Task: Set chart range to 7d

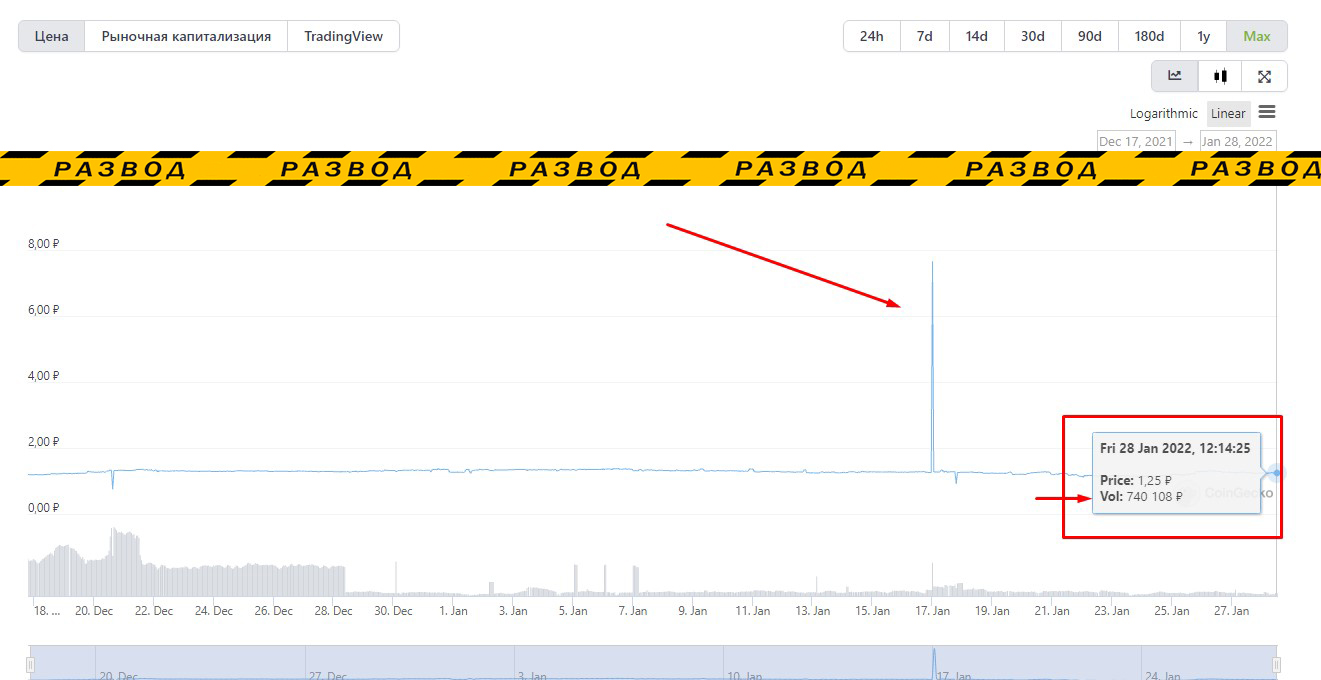Action: 924,36
